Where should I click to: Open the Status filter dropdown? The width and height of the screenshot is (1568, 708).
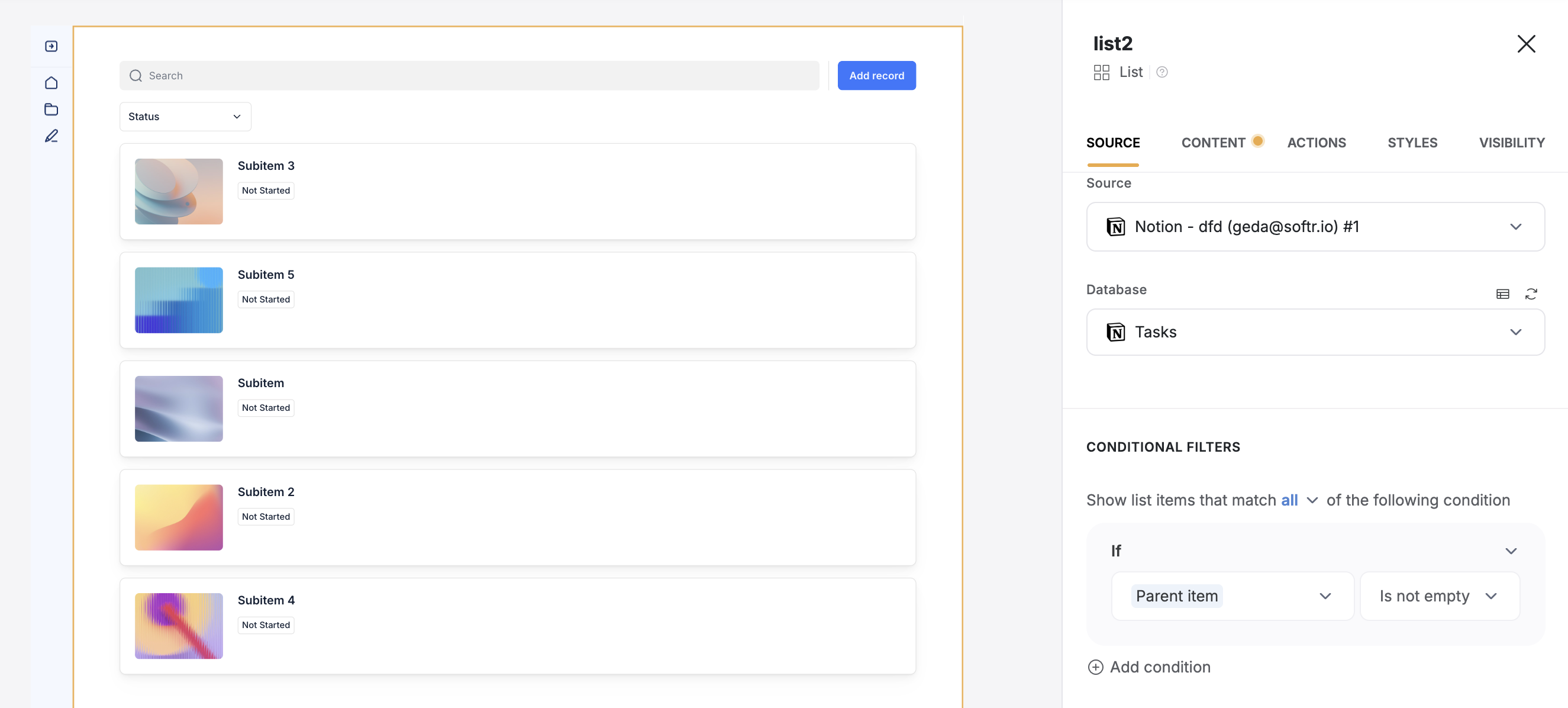185,116
